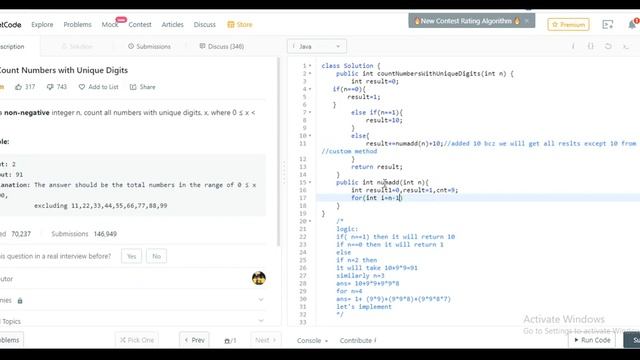Expand the Related Topics section chevron

pos(261,321)
